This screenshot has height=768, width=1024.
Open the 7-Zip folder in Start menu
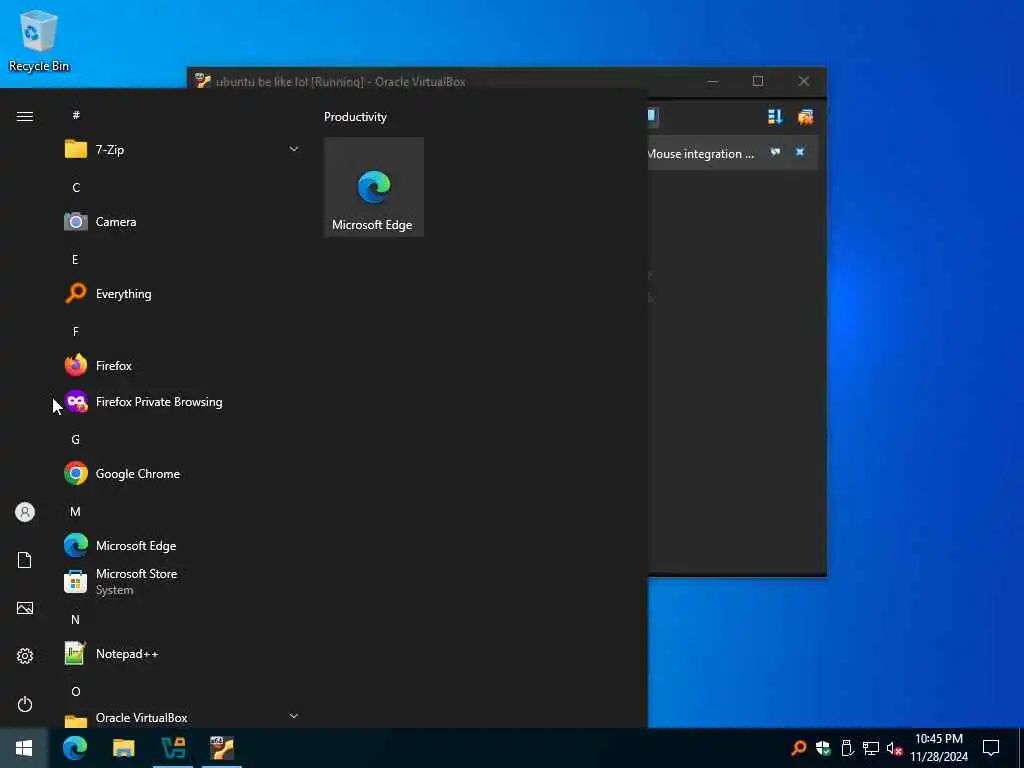tap(182, 150)
